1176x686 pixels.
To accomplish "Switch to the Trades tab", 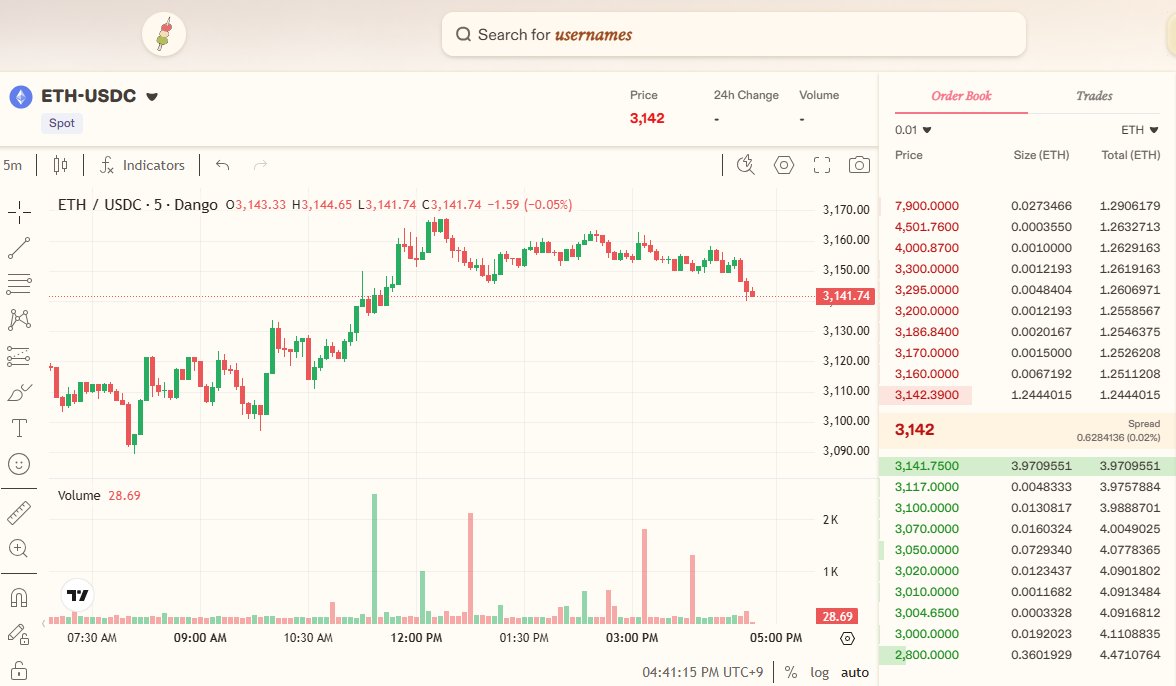I will pos(1093,96).
